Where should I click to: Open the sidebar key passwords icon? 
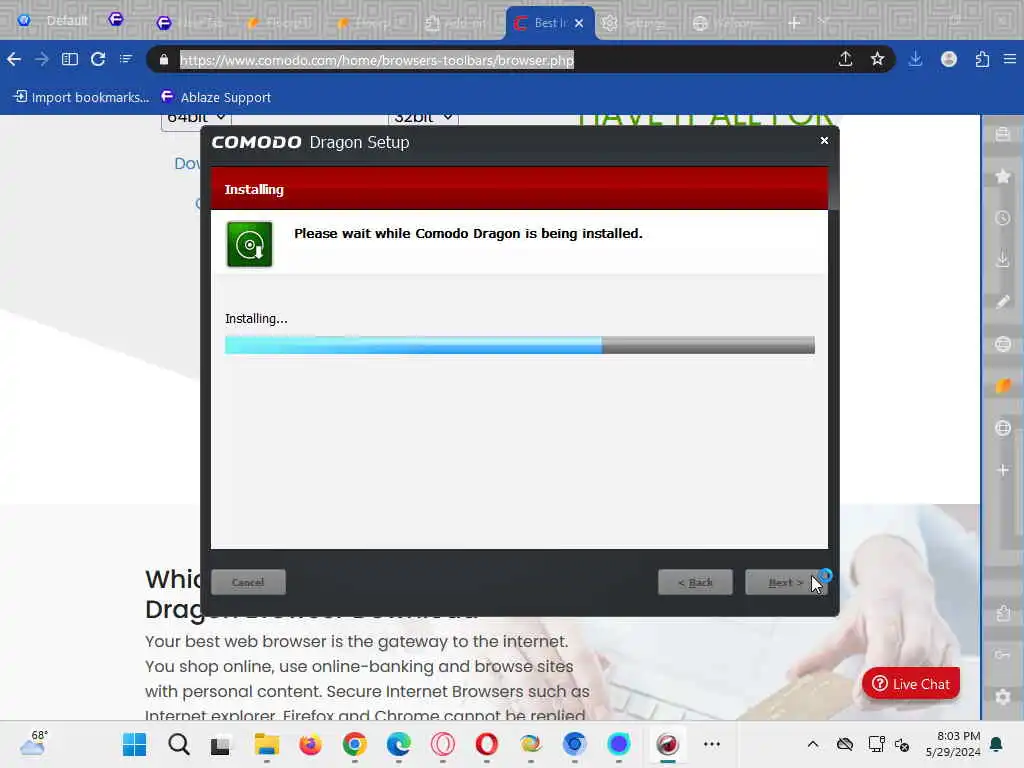coord(1003,654)
